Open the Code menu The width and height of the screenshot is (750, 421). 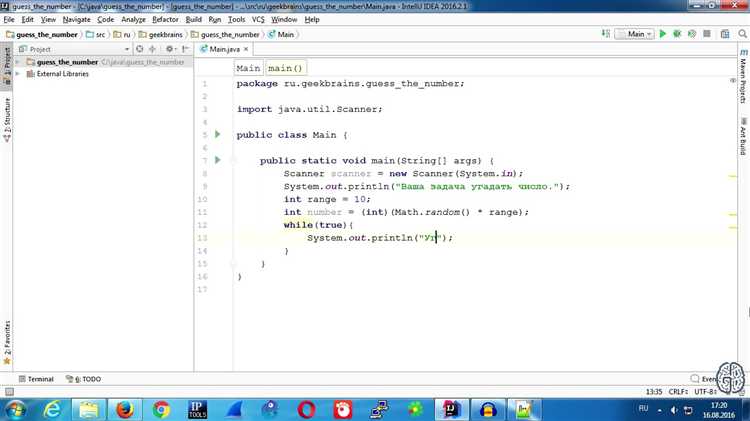[106, 20]
